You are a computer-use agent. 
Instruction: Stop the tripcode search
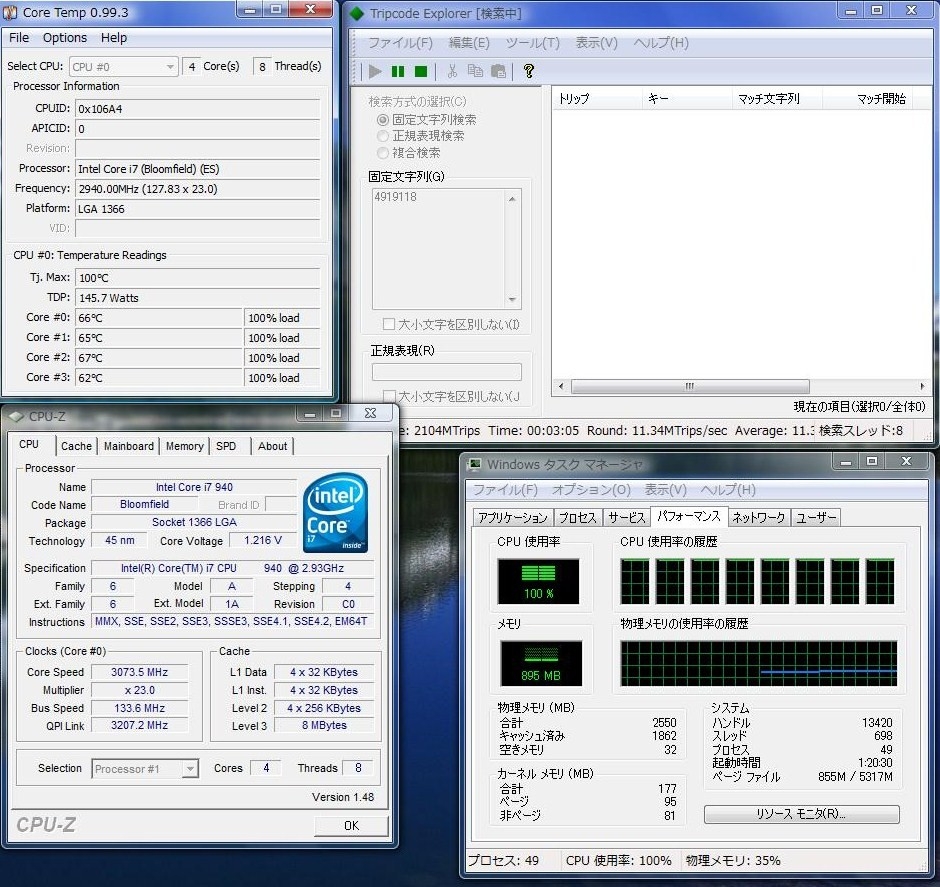tap(421, 71)
